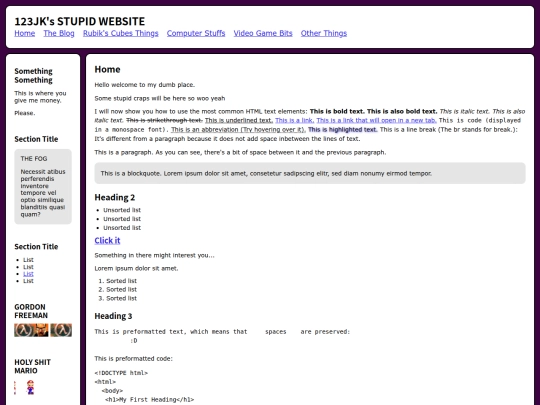Click 'This is highlighted text.' phrase
This screenshot has height=405, width=540.
pos(343,129)
